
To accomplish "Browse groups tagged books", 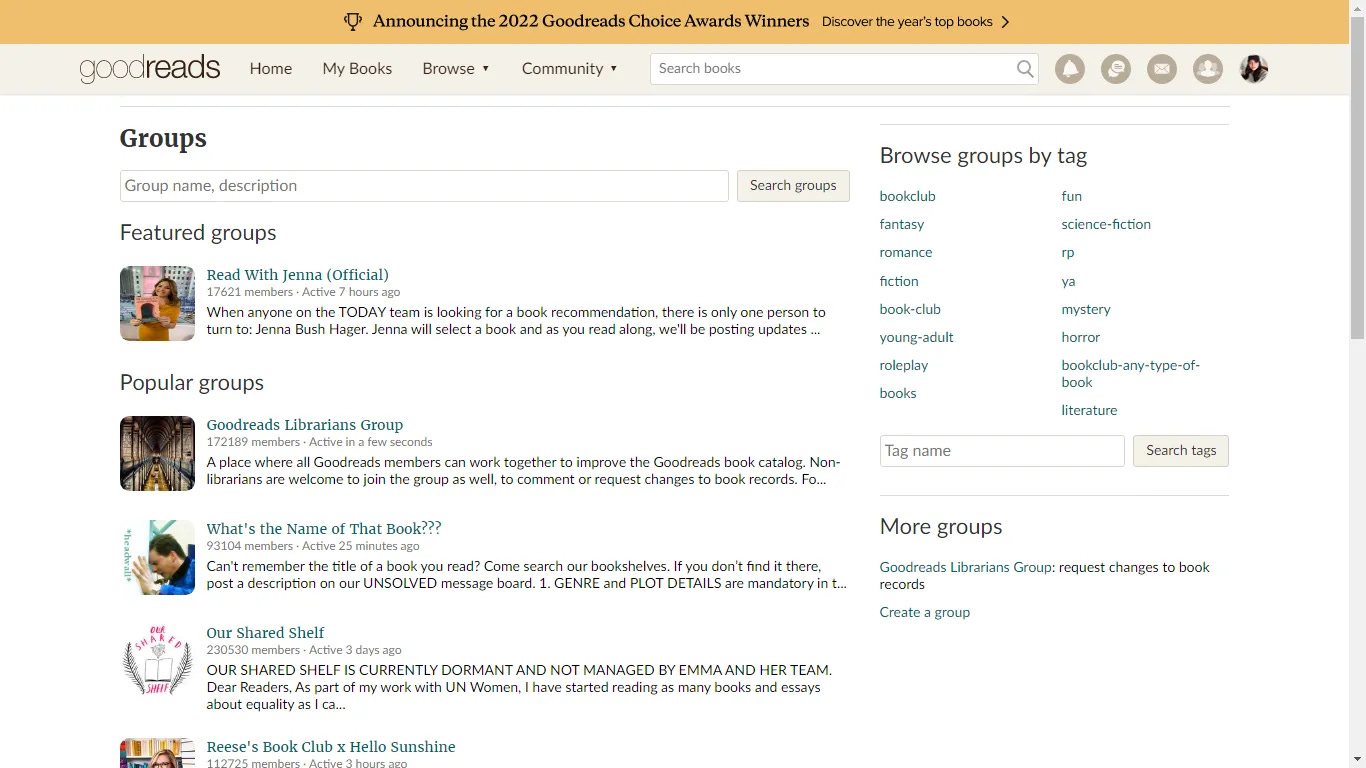I will 897,393.
